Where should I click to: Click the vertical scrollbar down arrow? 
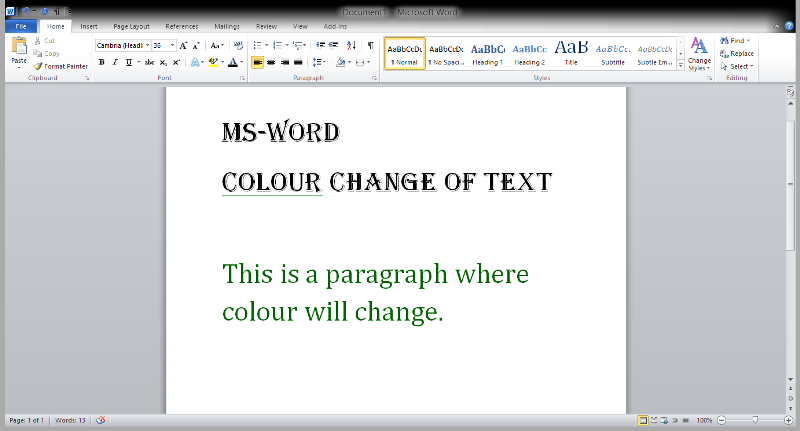790,379
